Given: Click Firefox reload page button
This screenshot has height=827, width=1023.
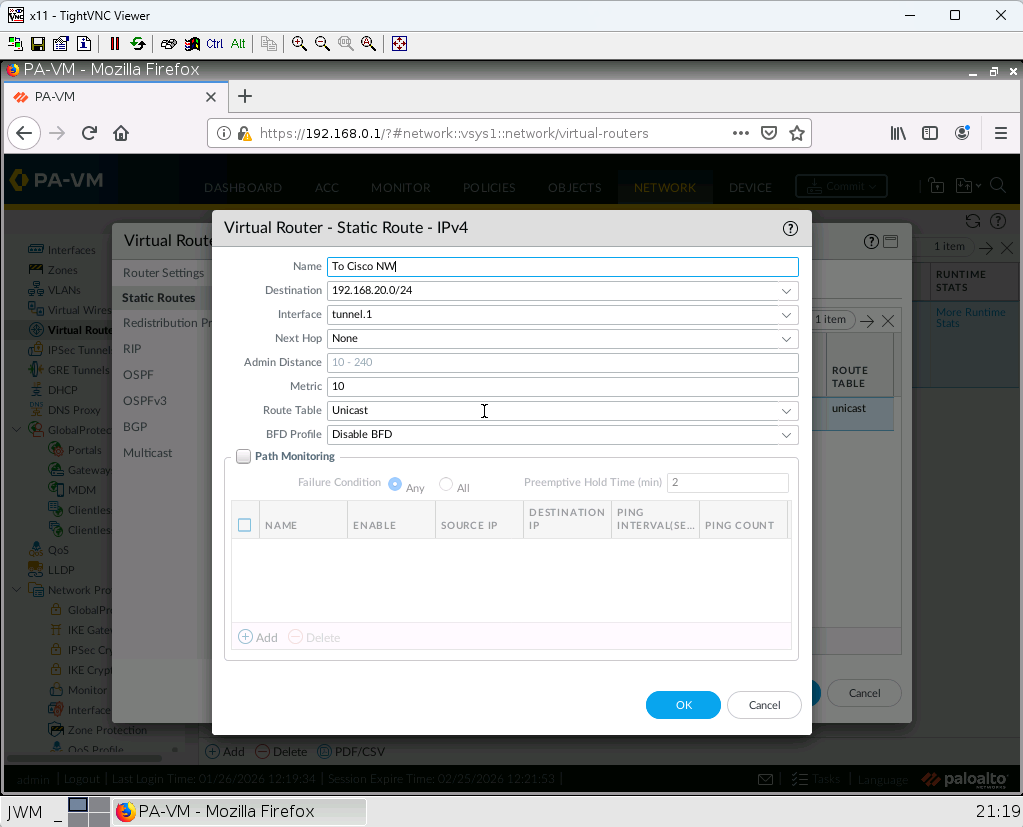Looking at the screenshot, I should click(x=89, y=133).
